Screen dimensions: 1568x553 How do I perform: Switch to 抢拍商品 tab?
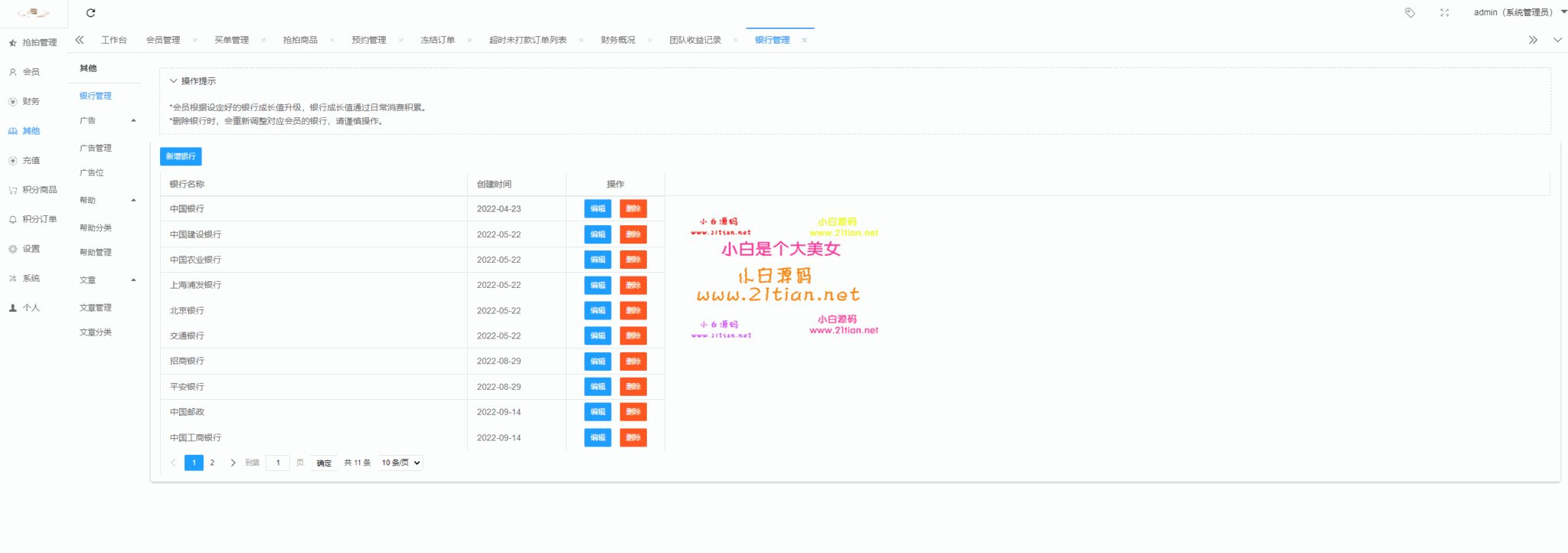tap(300, 40)
